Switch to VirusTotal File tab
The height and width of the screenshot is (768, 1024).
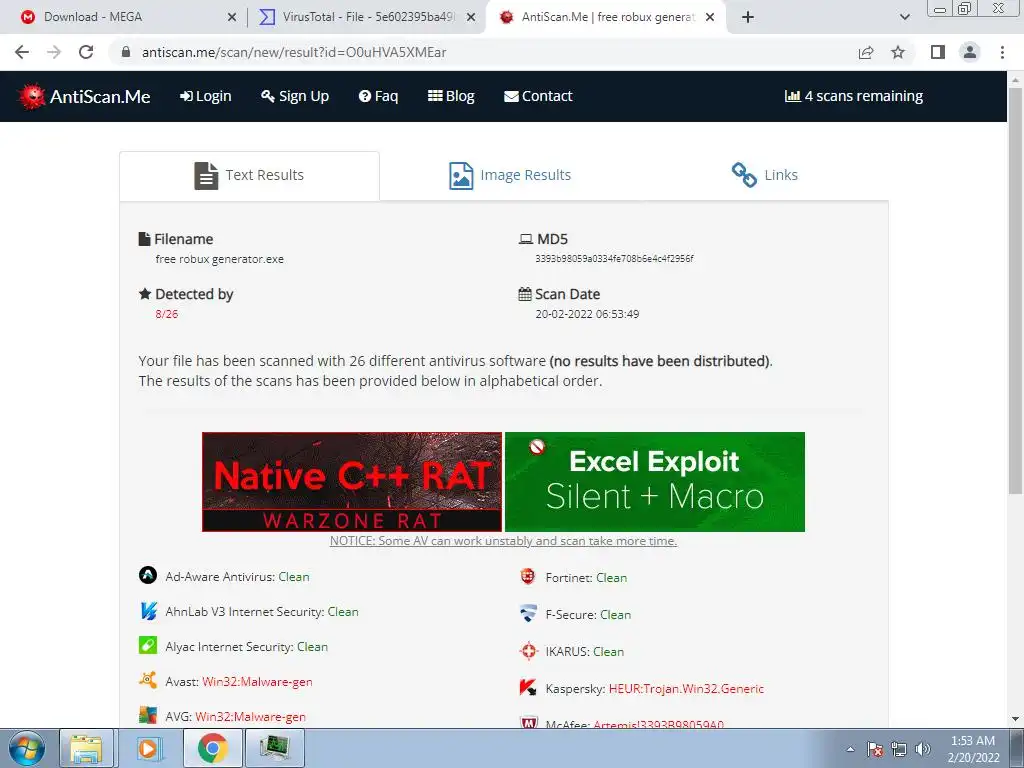click(368, 17)
